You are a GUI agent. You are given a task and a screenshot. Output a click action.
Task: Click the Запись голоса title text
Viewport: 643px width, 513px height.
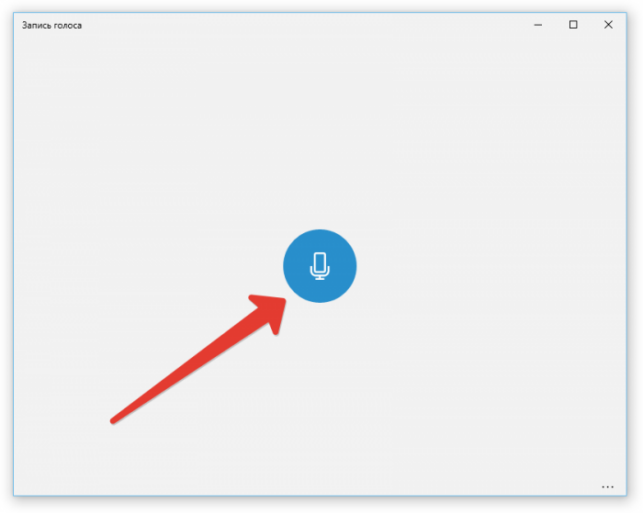52,25
